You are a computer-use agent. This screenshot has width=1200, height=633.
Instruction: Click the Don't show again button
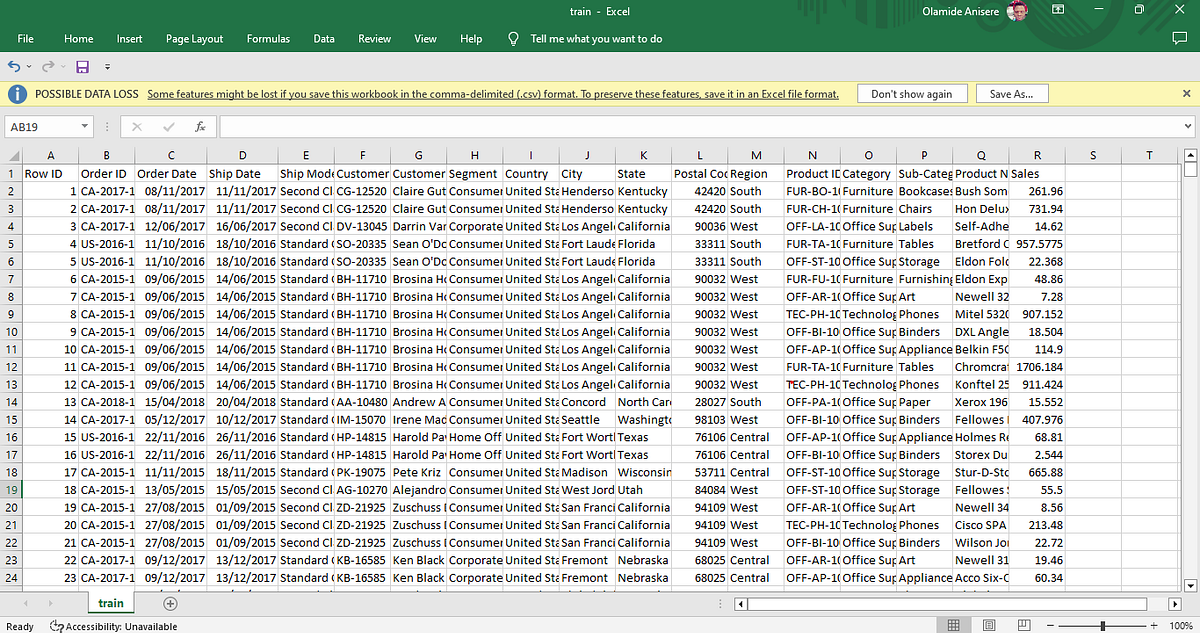(x=912, y=93)
